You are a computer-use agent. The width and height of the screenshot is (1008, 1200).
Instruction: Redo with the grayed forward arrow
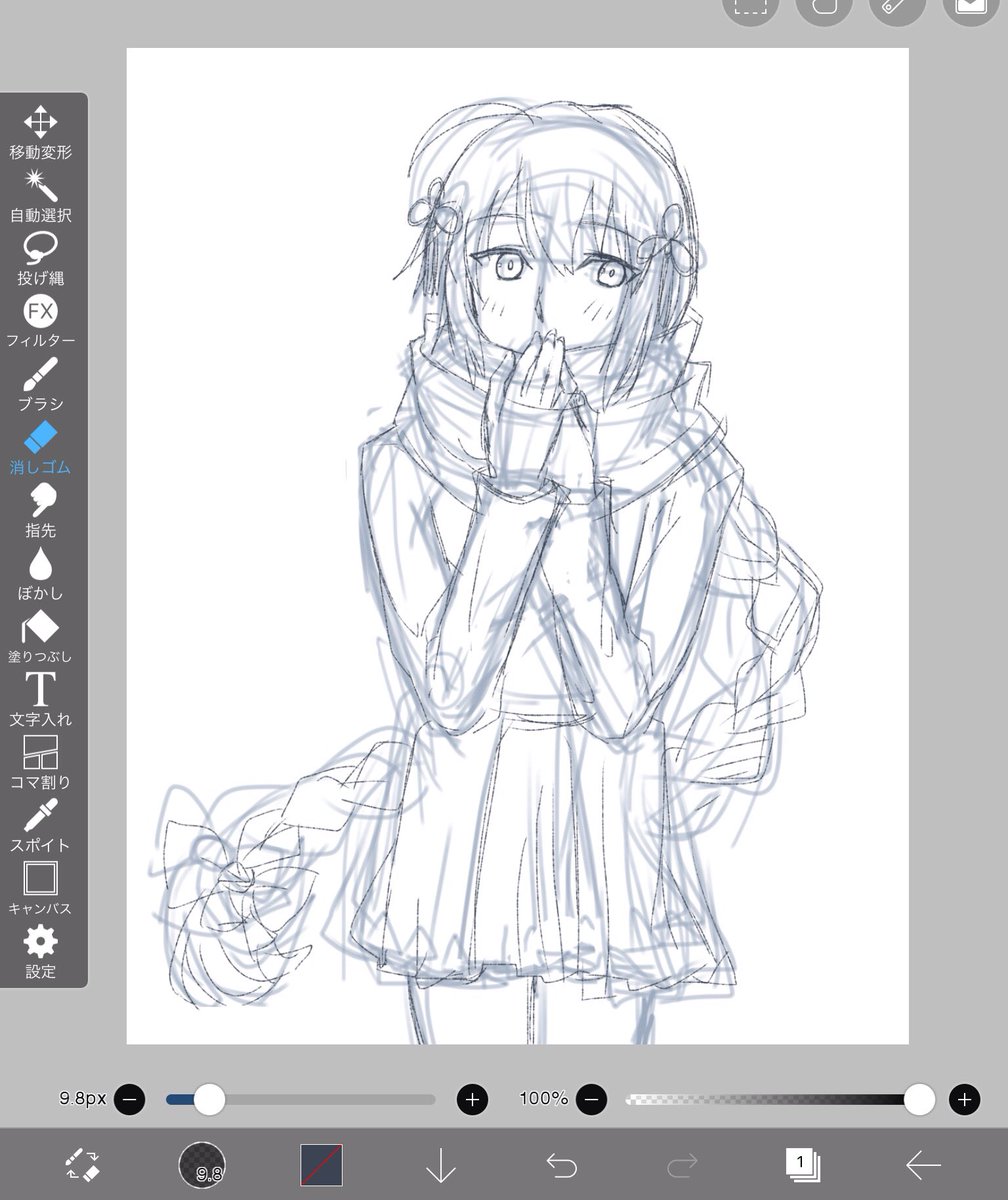[x=682, y=1165]
